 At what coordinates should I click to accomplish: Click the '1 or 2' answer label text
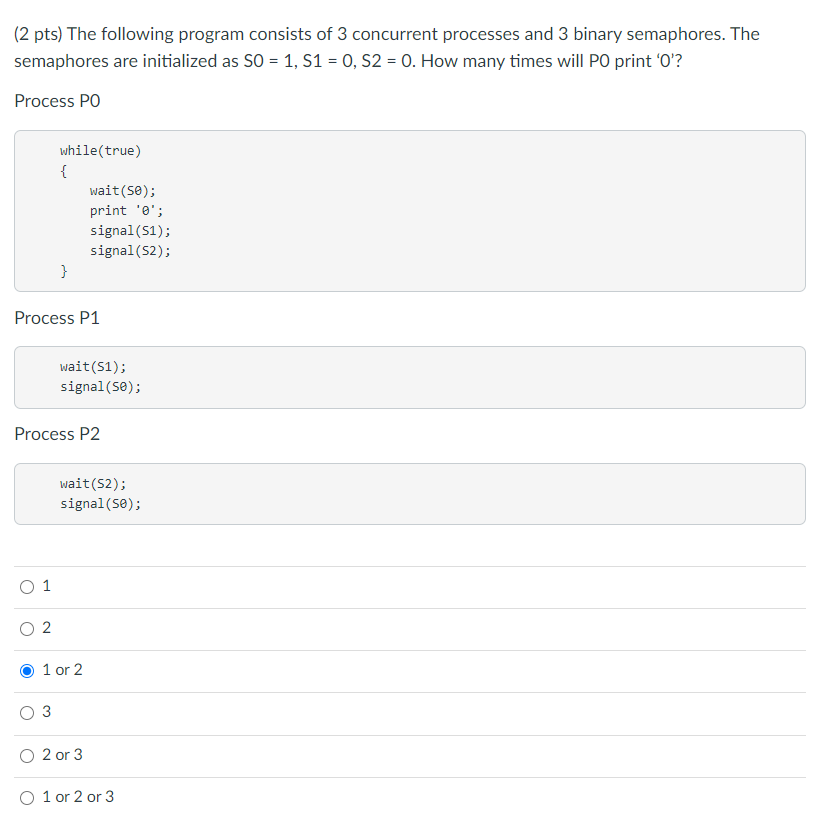tap(62, 670)
